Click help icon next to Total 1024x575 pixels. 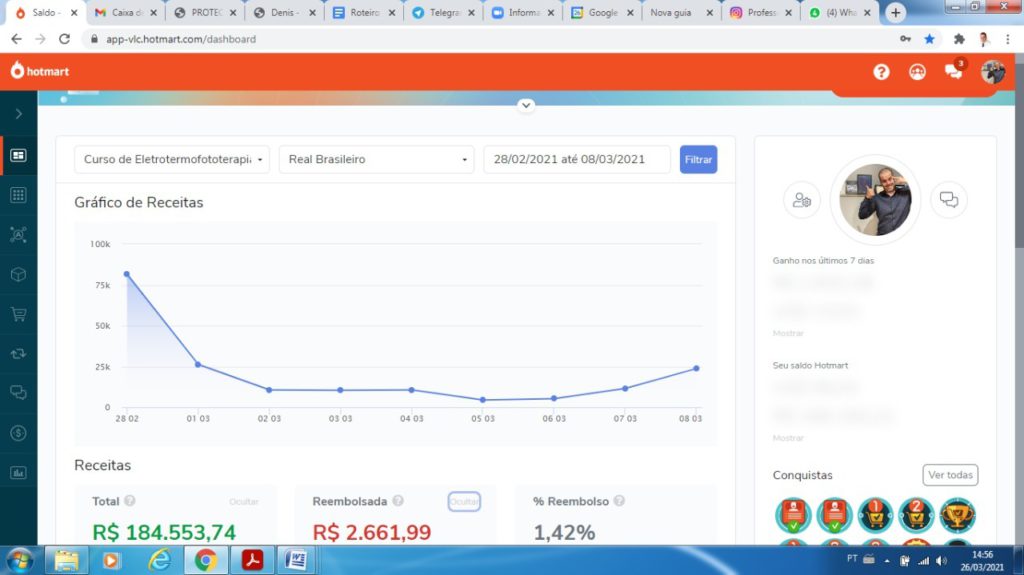point(129,501)
